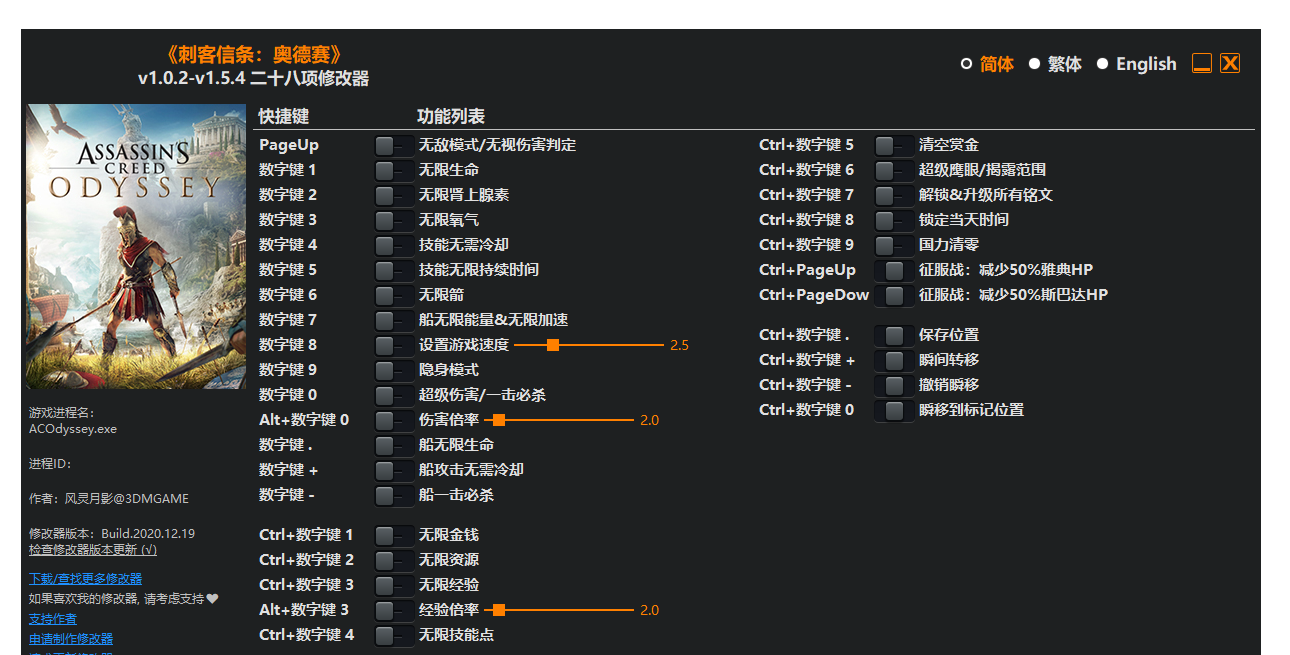1290x655 pixels.
Task: Toggle 船无限生命 switch
Action: pos(394,445)
